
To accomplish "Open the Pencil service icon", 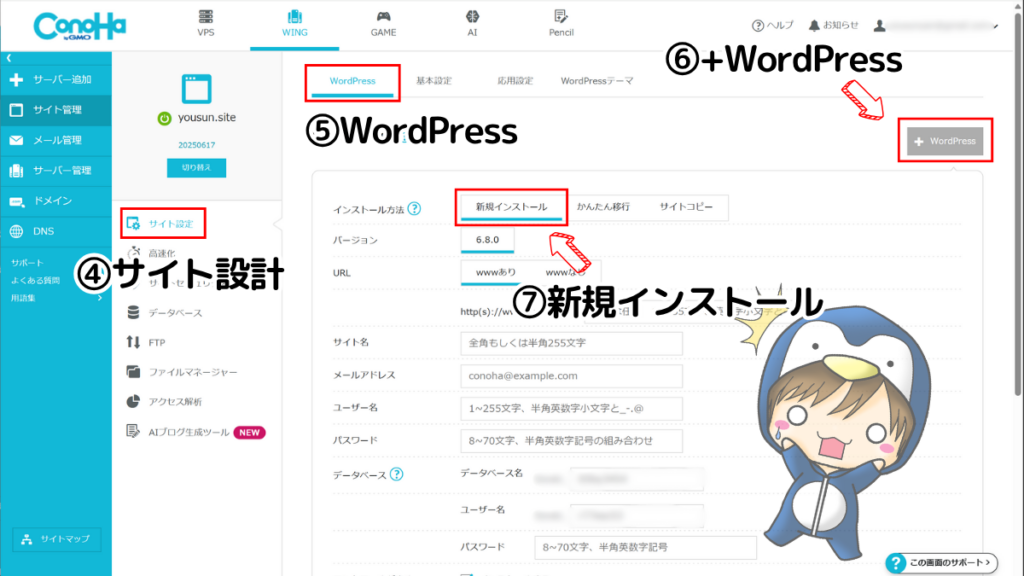I will 560,16.
